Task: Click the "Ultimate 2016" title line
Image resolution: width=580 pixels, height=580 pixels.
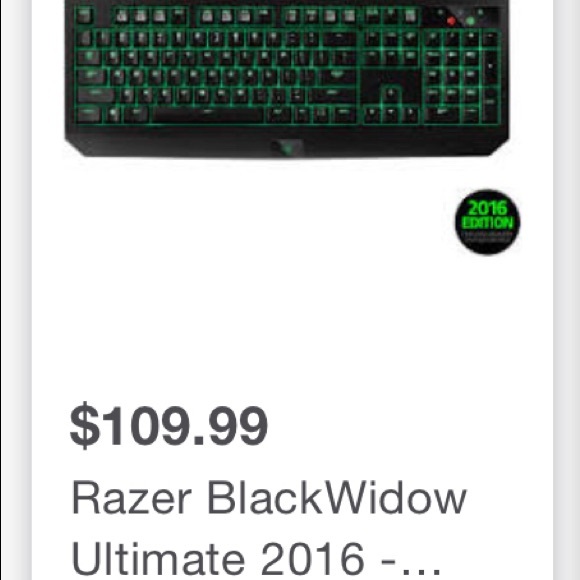Action: pos(218,558)
